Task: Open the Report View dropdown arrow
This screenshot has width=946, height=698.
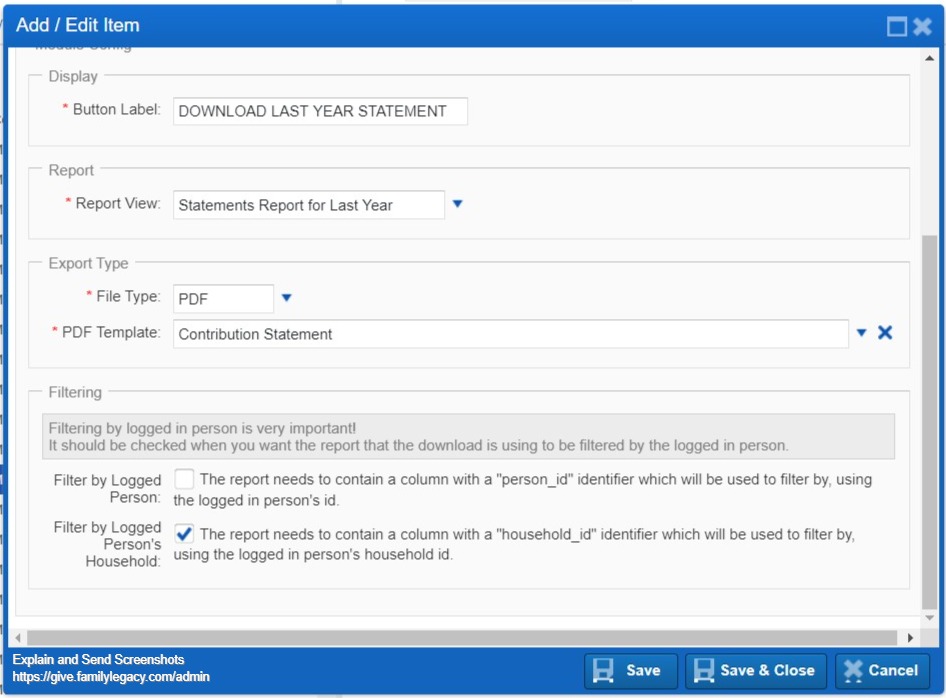Action: point(457,204)
